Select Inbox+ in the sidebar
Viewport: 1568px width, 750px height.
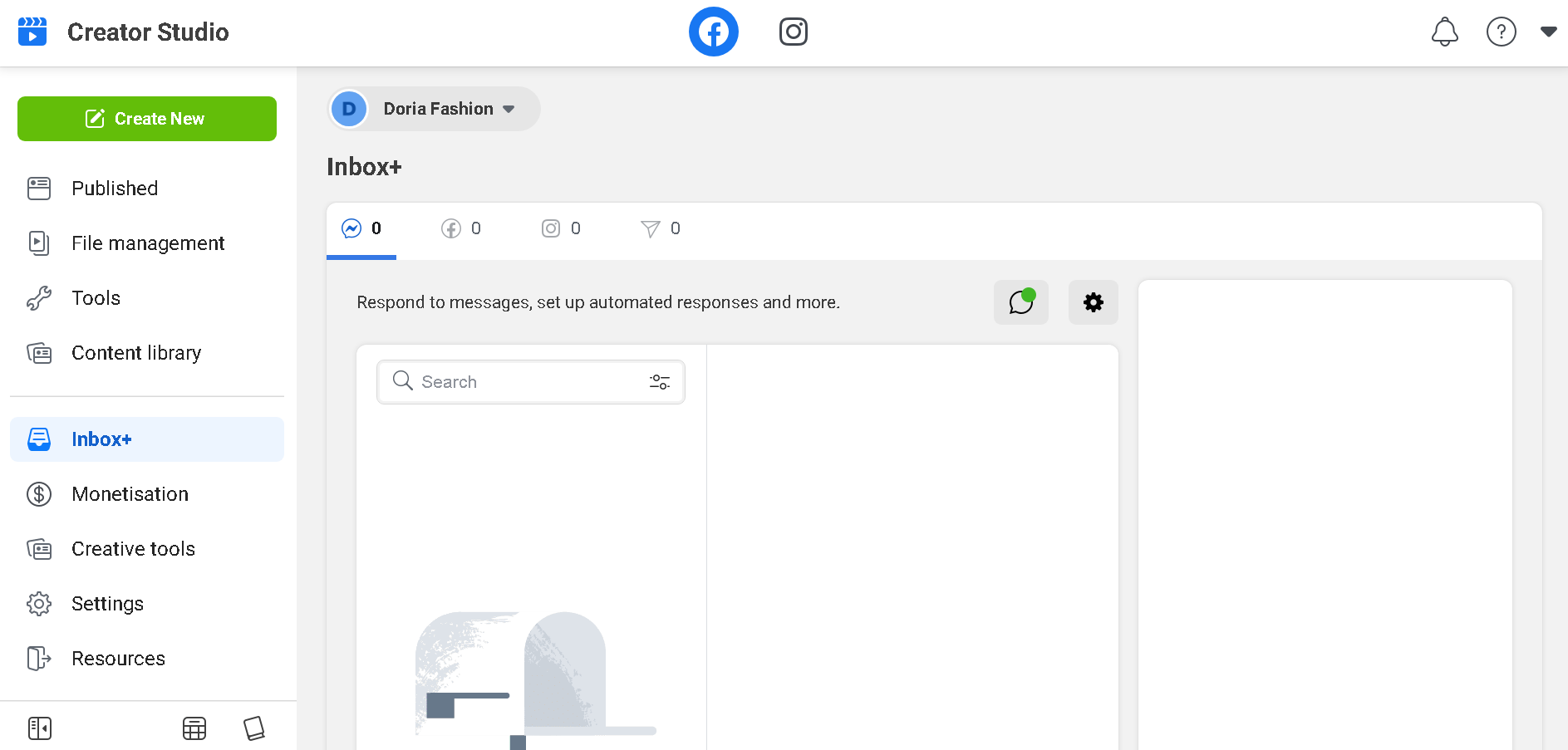pos(147,439)
